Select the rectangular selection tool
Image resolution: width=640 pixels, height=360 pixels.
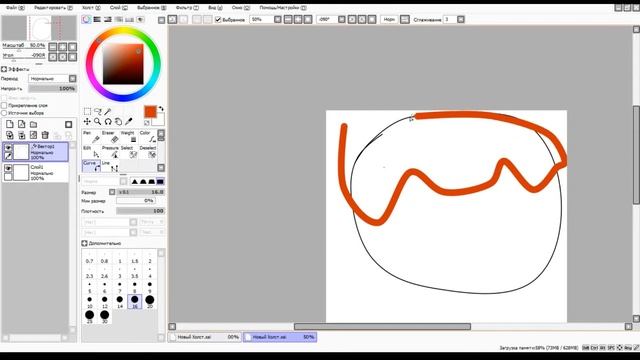click(87, 111)
